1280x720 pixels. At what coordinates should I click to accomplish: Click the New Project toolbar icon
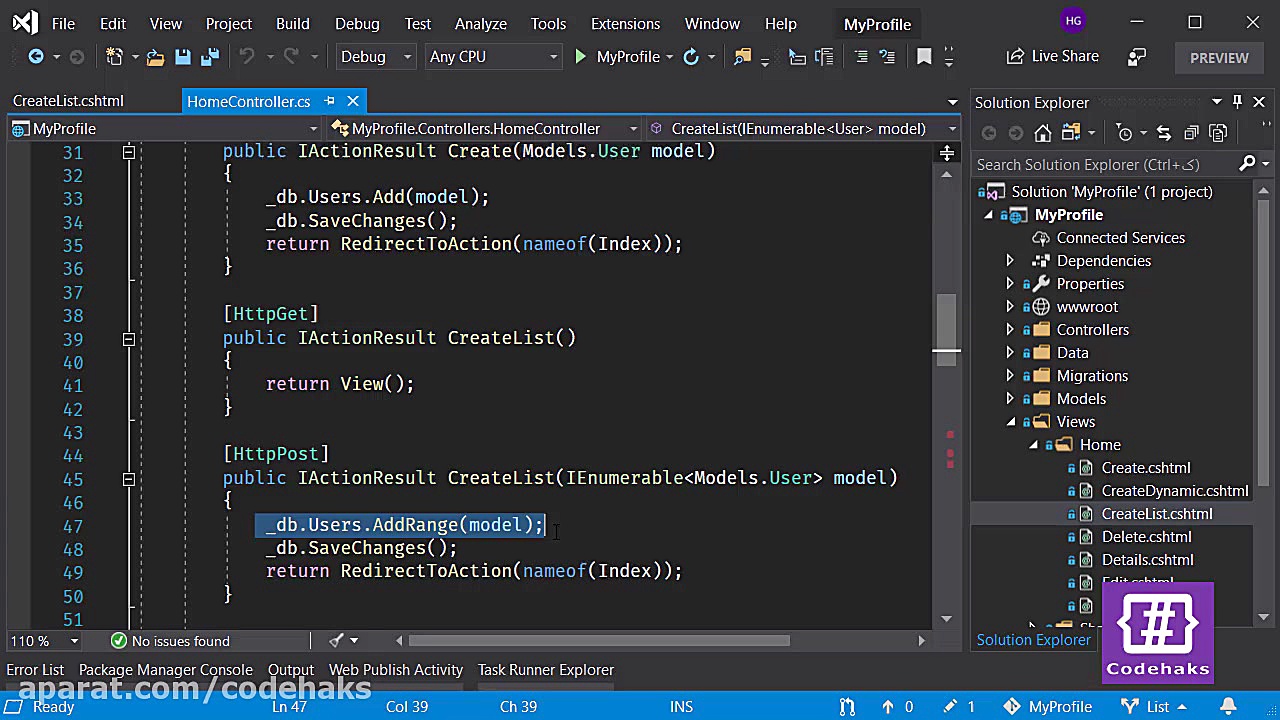pyautogui.click(x=114, y=57)
